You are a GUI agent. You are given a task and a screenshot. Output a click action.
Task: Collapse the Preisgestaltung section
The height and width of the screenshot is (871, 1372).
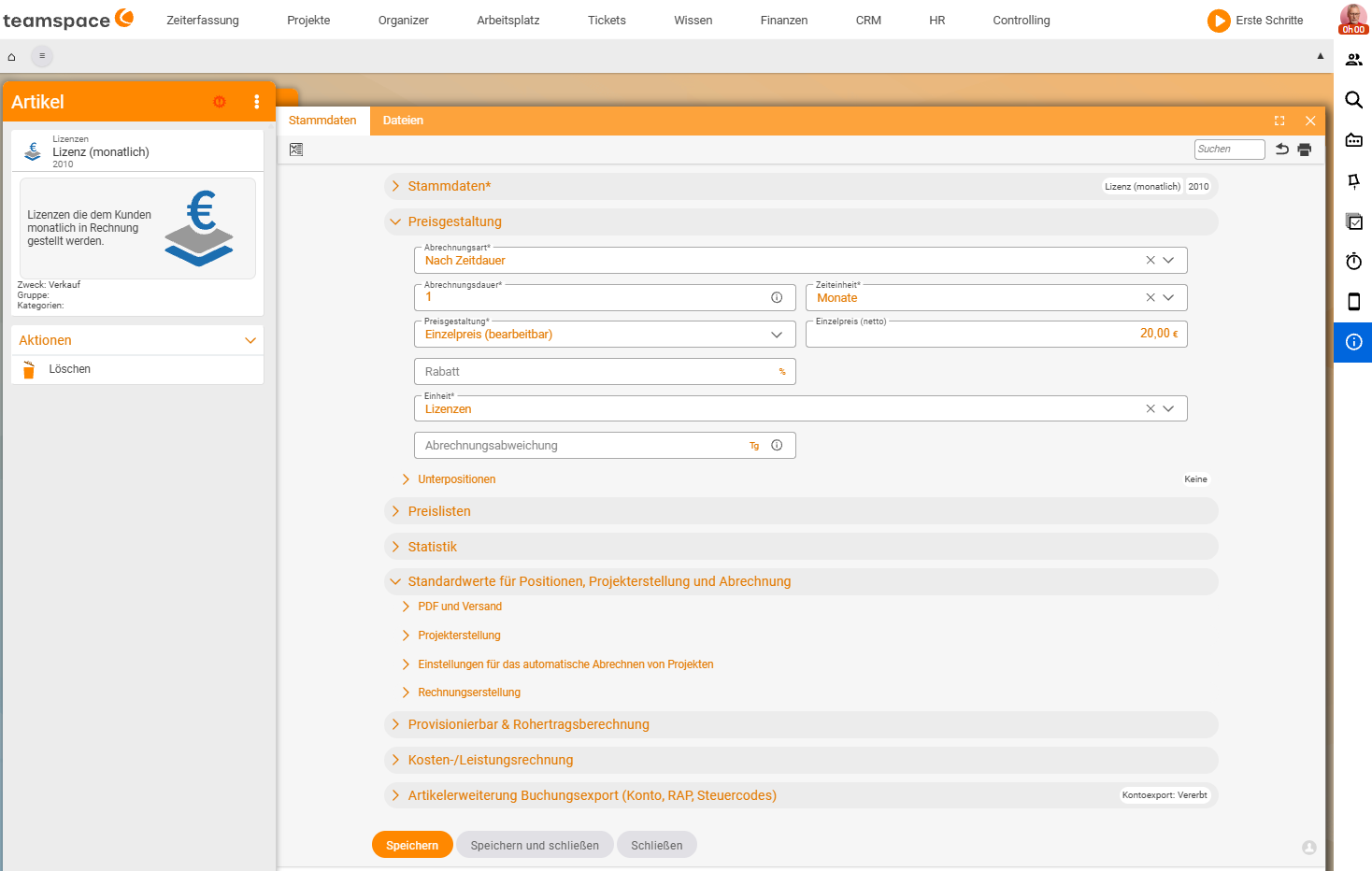[801, 221]
